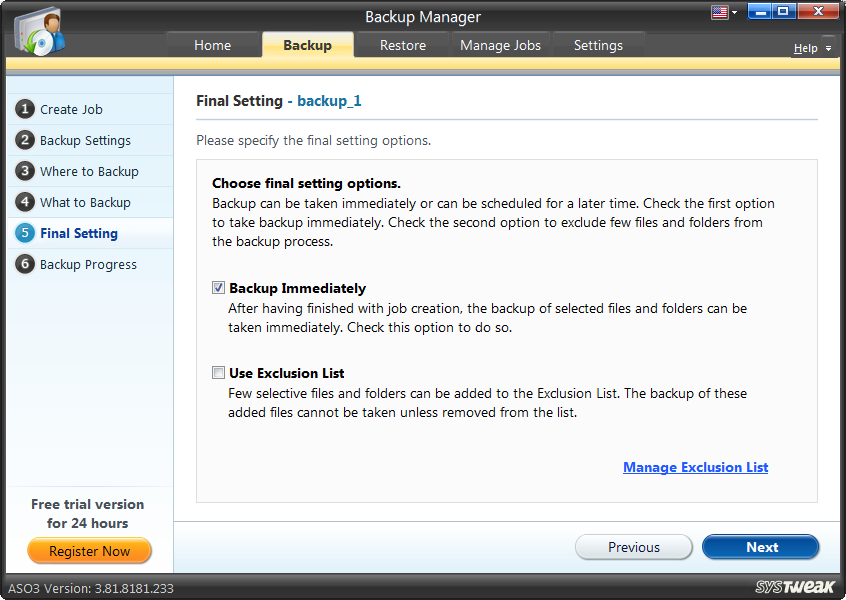Image resolution: width=846 pixels, height=600 pixels.
Task: Click the Previous button
Action: pos(633,547)
